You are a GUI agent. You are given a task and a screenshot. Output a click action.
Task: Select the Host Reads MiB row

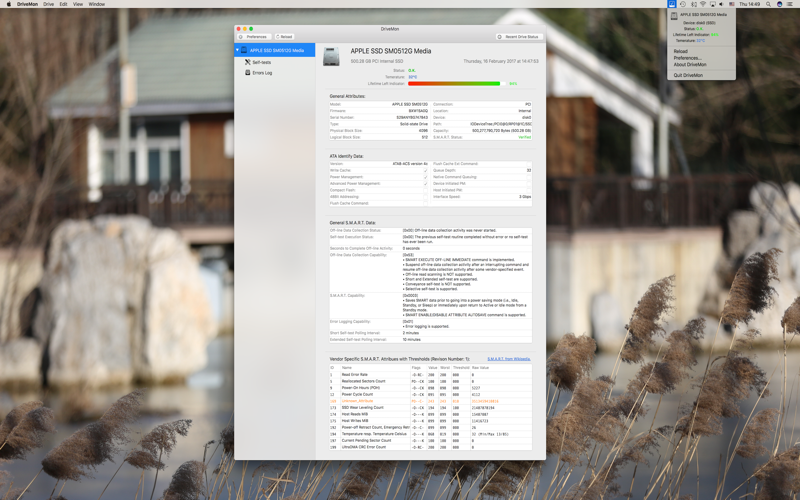pos(430,414)
